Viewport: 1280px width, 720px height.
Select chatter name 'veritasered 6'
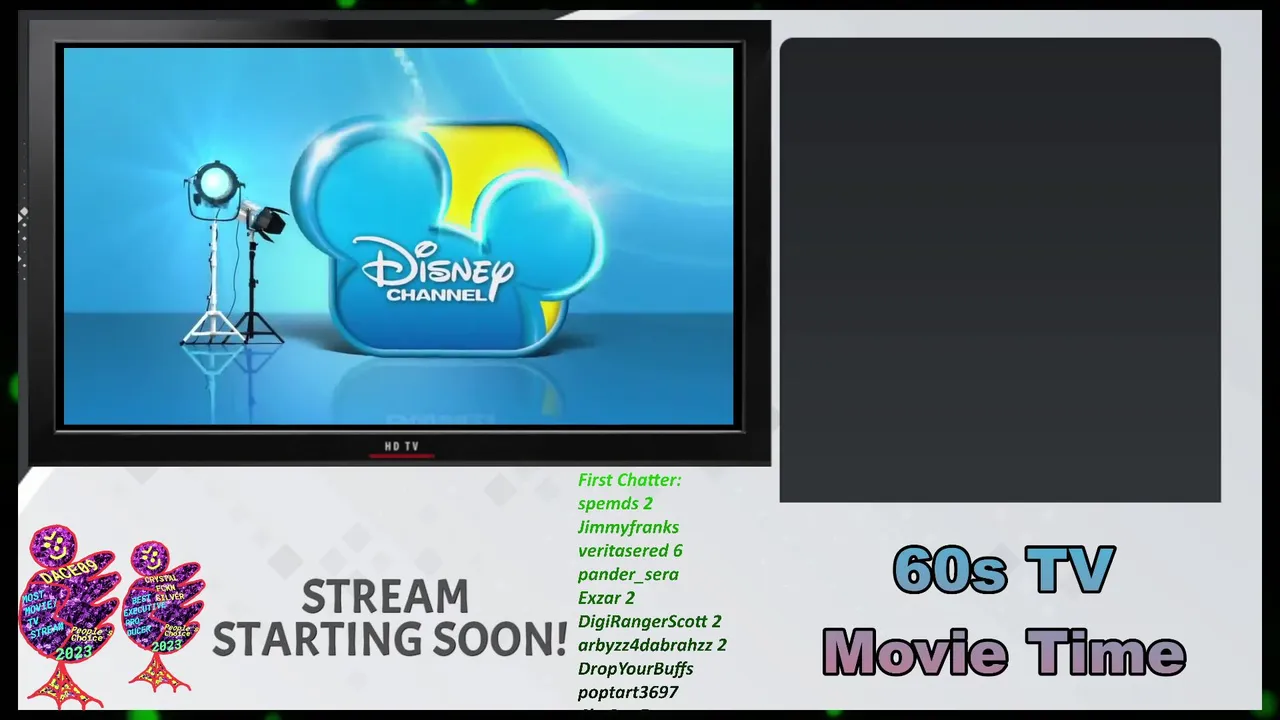tap(630, 550)
